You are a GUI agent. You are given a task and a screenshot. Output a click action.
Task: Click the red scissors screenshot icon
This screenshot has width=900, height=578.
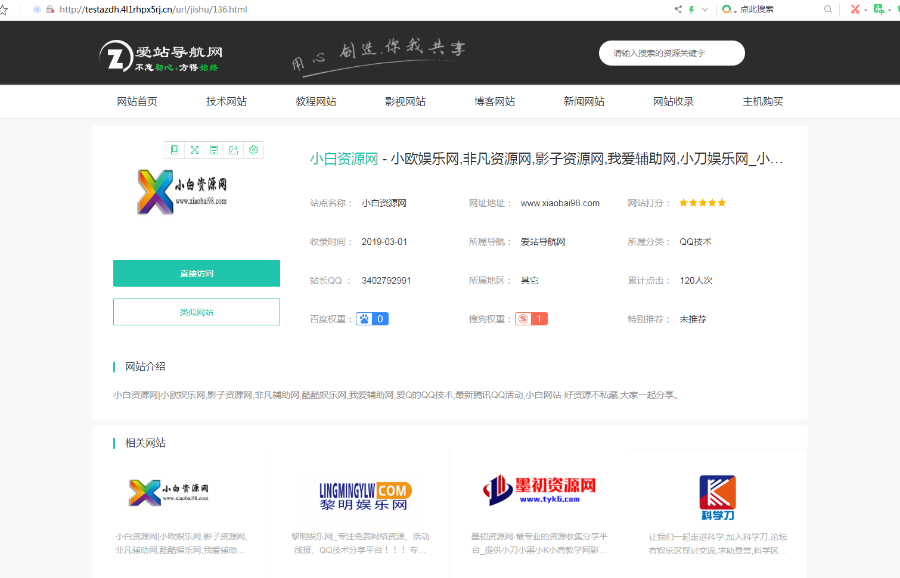(x=855, y=9)
